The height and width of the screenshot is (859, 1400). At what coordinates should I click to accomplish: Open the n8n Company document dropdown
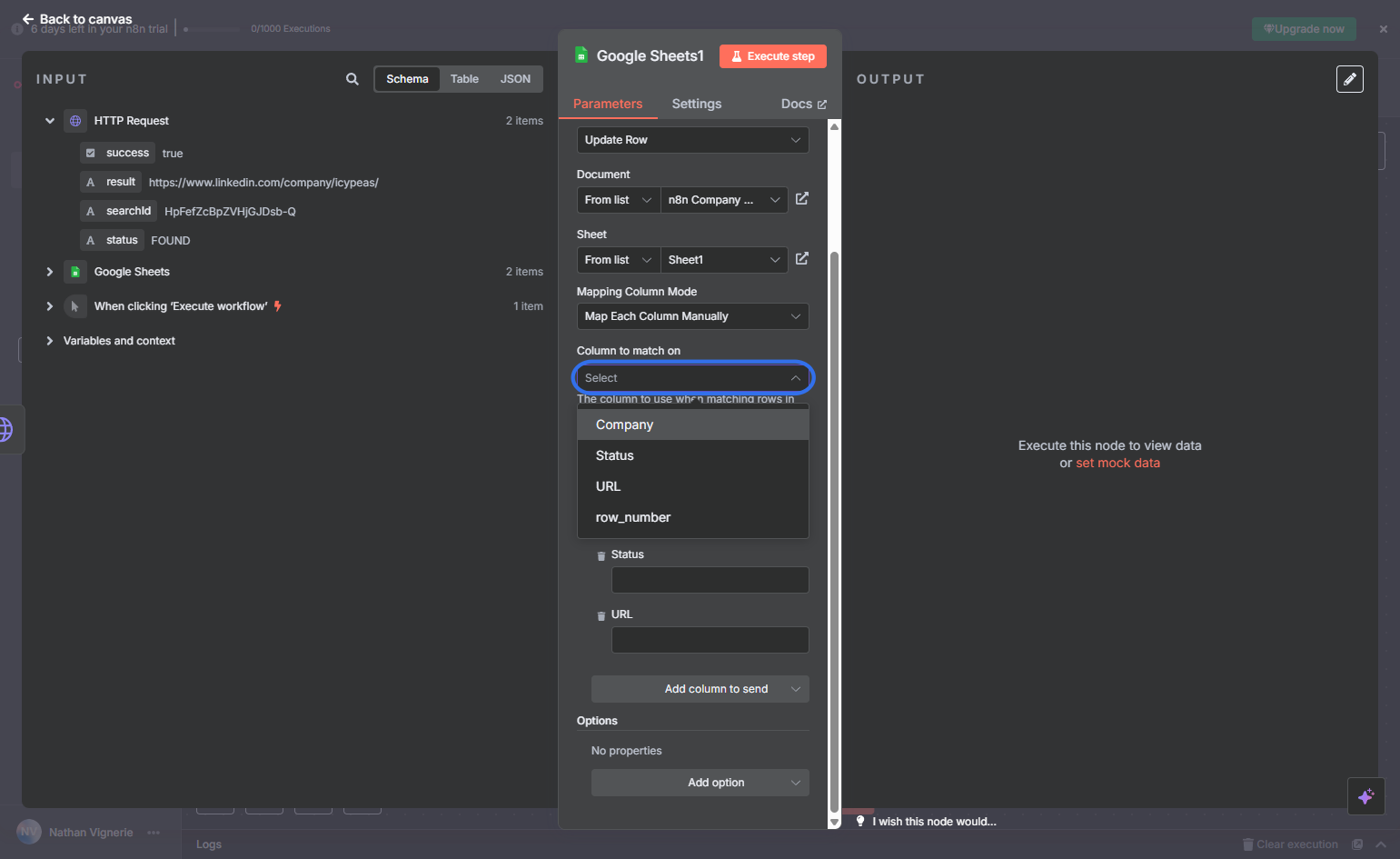[724, 200]
